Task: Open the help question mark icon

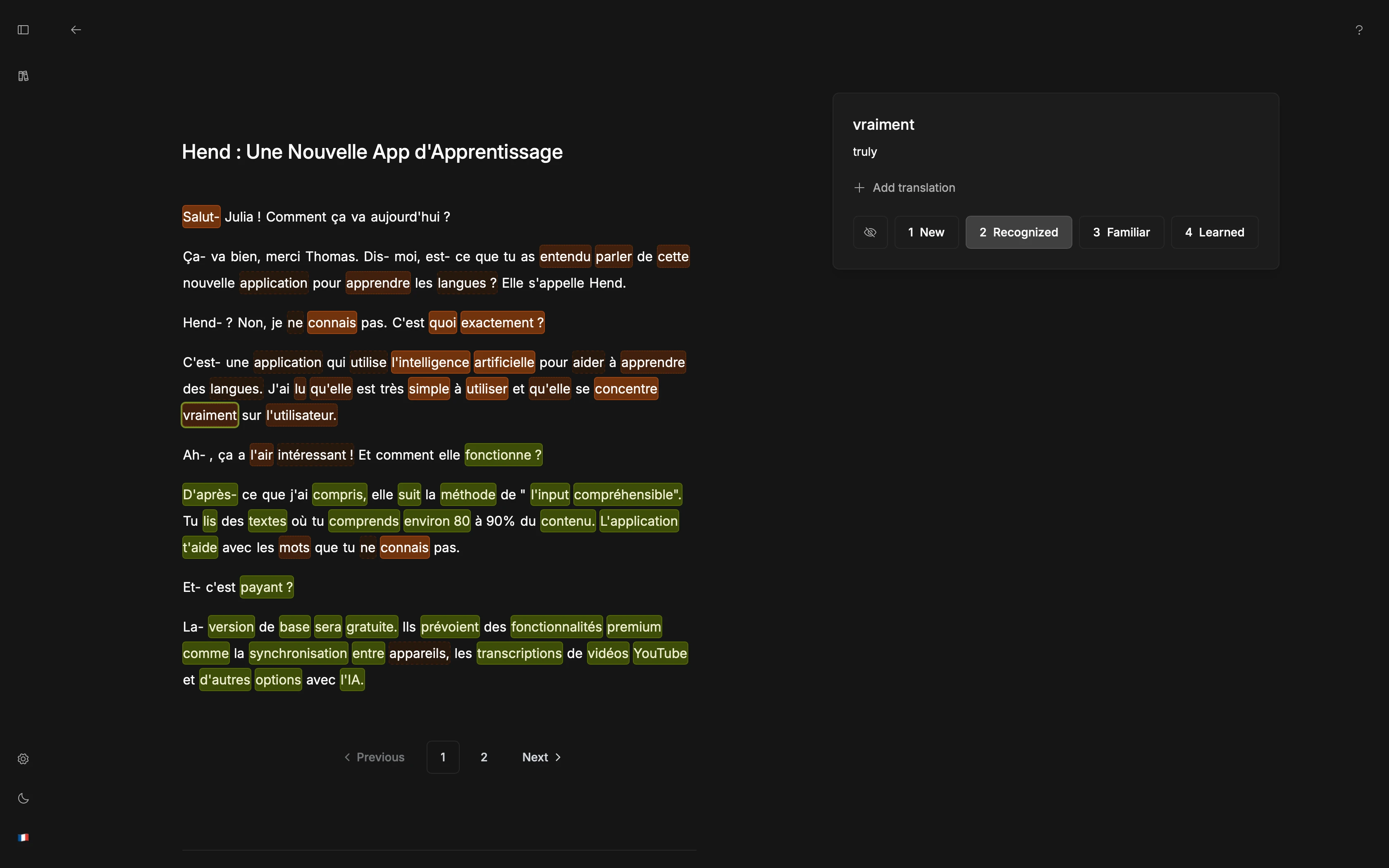Action: (x=1358, y=30)
